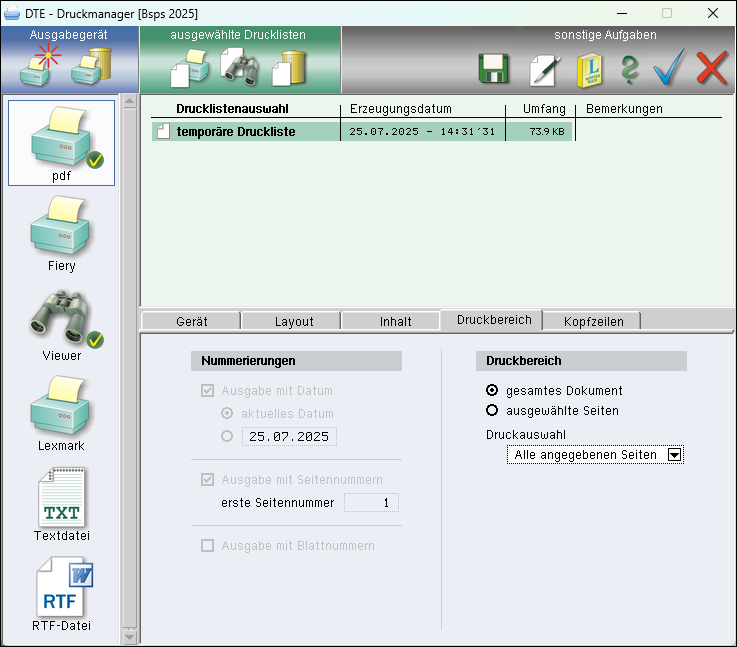The height and width of the screenshot is (647, 737).
Task: Select the RTF-Datei output device
Action: click(61, 594)
